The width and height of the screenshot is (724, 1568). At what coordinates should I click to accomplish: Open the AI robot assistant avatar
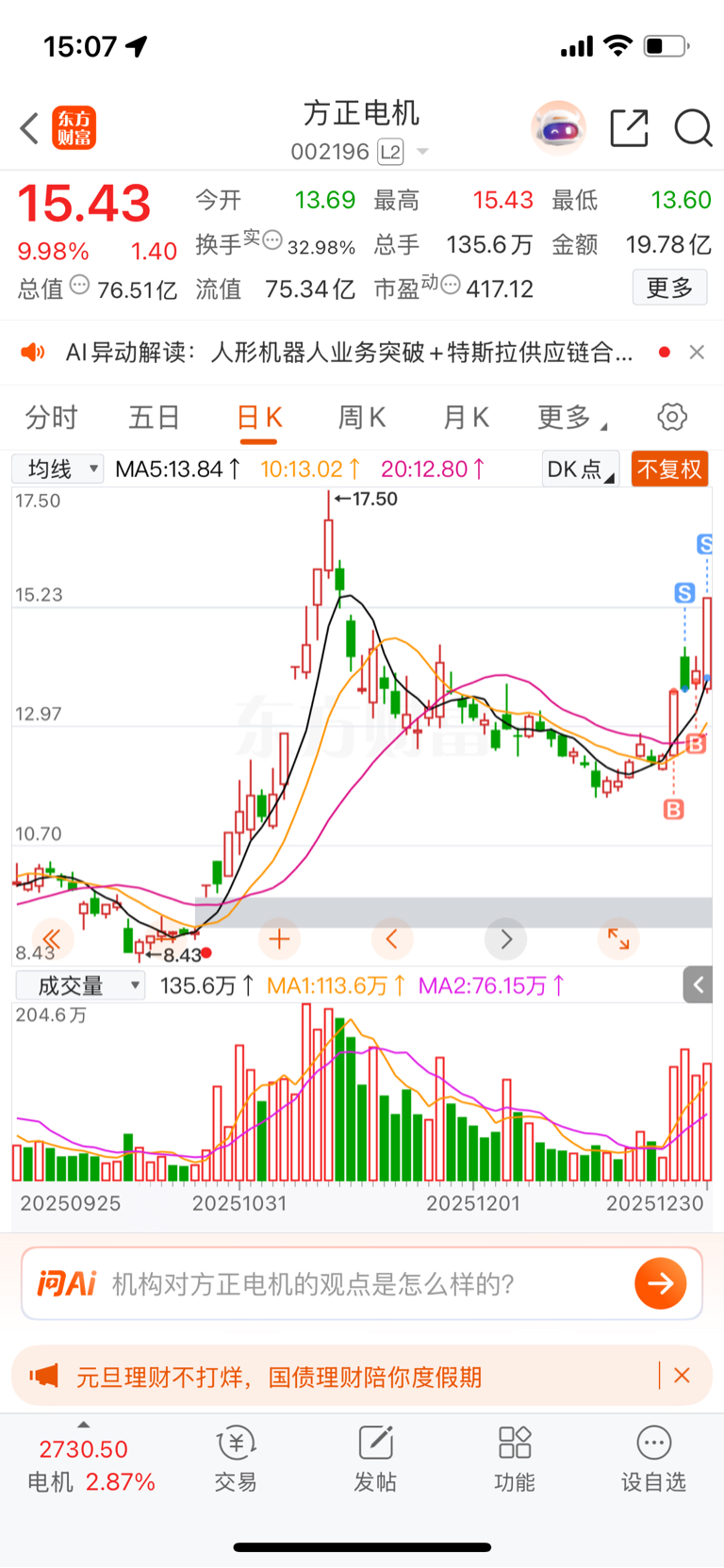[558, 127]
